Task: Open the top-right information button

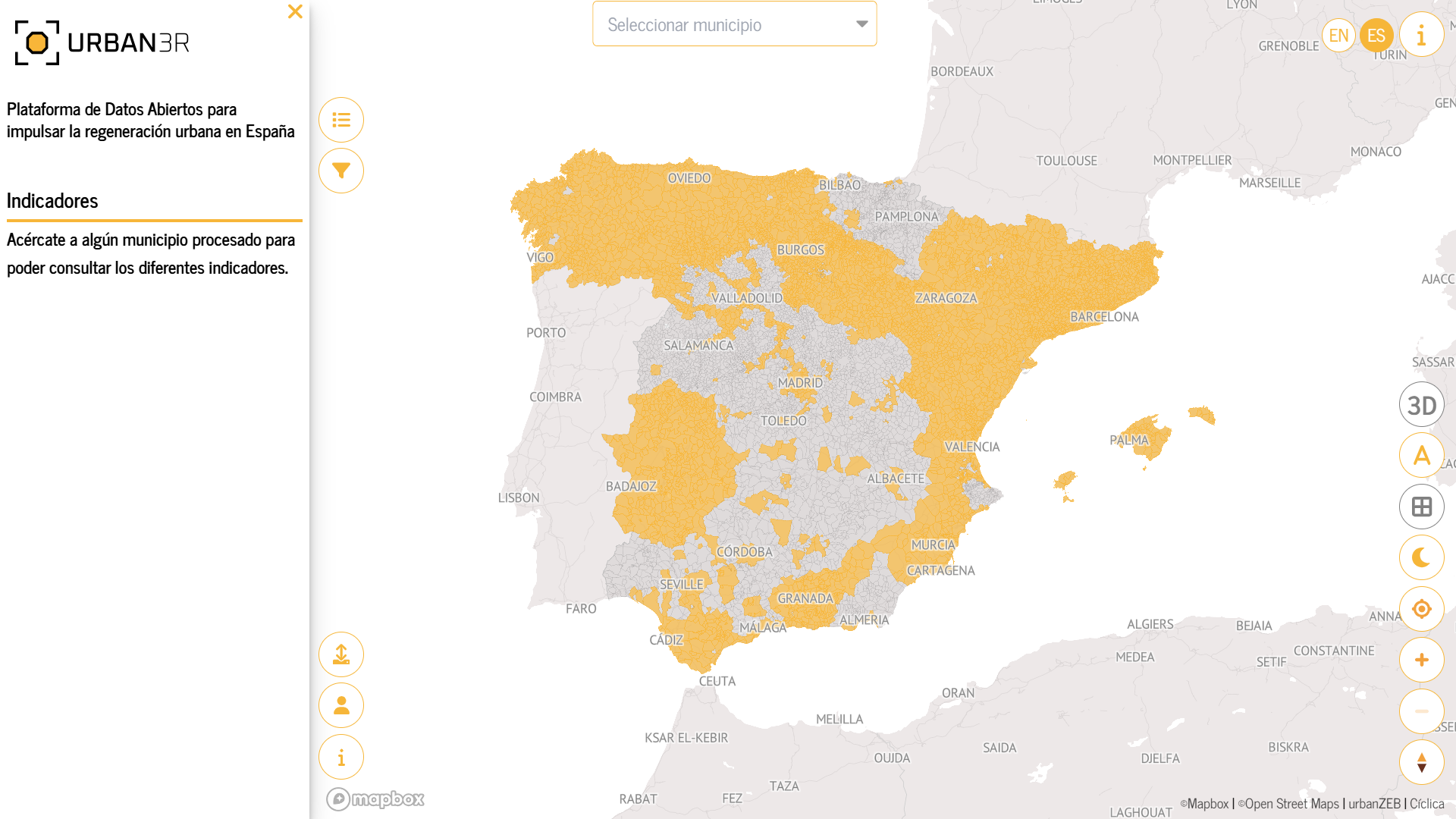Action: (1422, 35)
